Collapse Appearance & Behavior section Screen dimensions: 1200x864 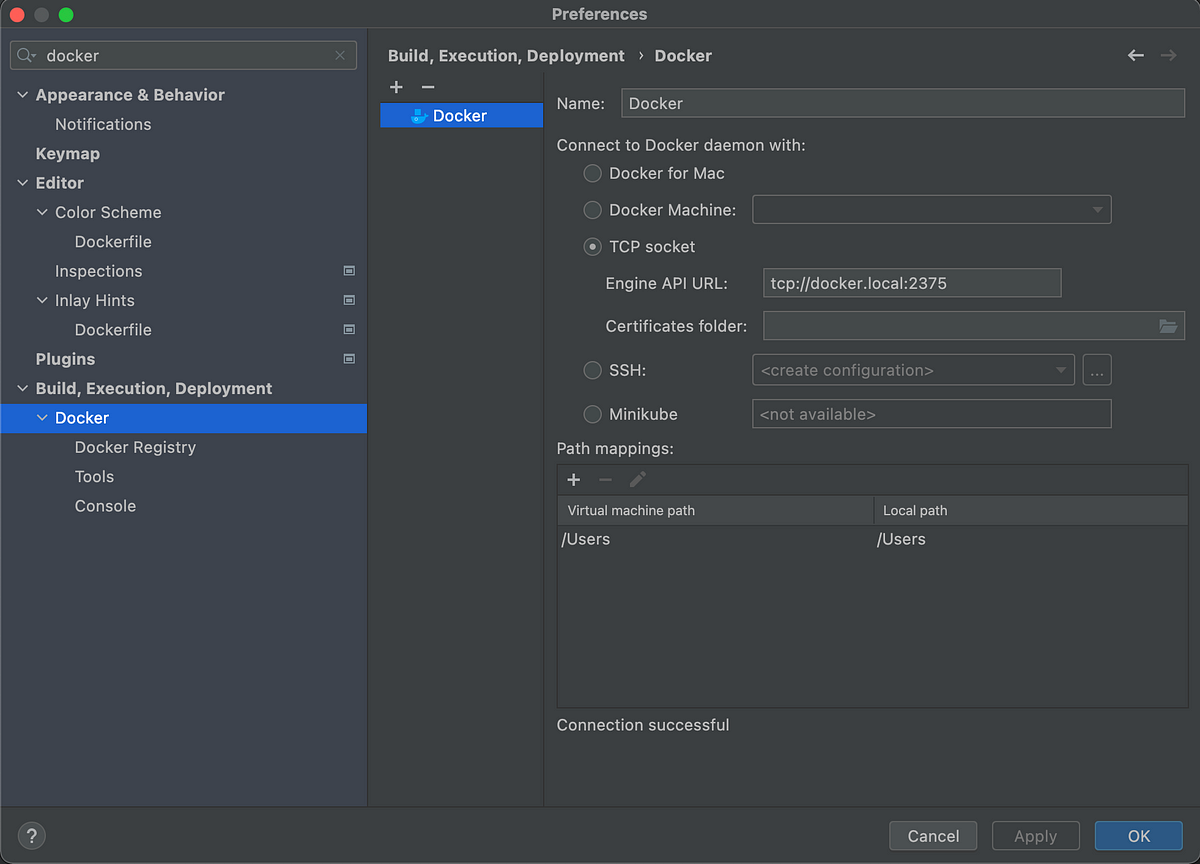[23, 95]
